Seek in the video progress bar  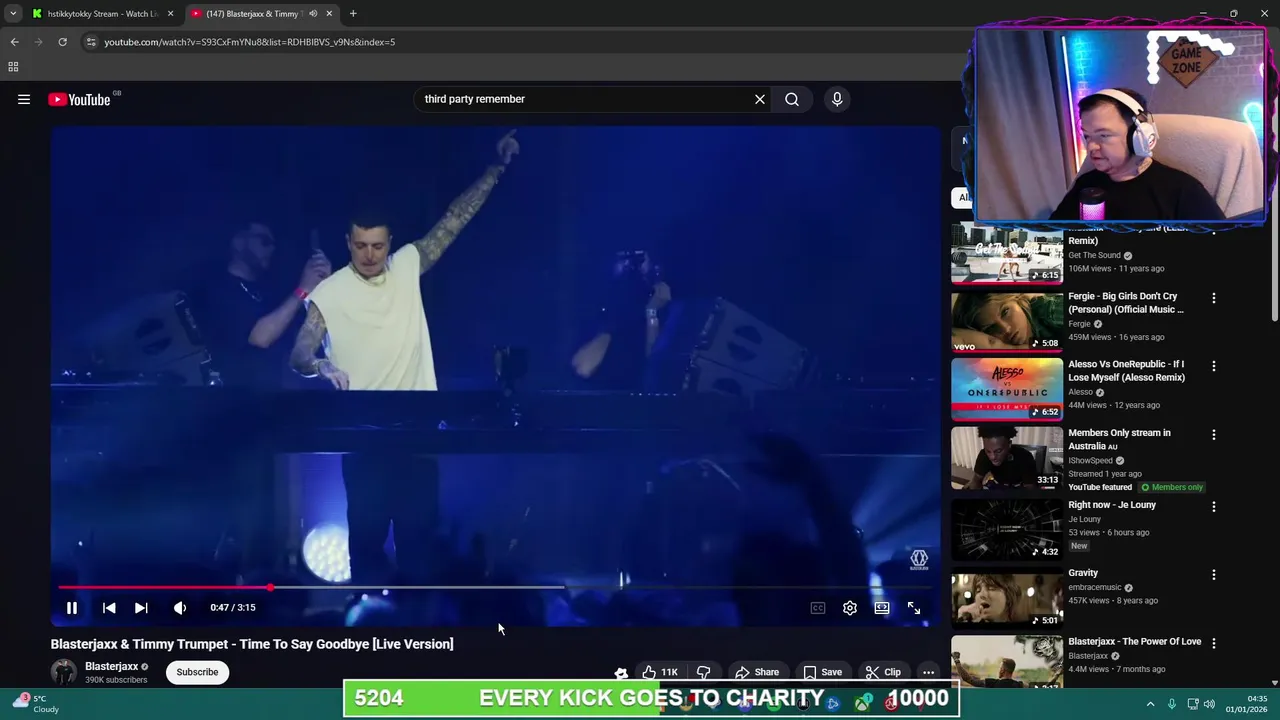(x=495, y=587)
